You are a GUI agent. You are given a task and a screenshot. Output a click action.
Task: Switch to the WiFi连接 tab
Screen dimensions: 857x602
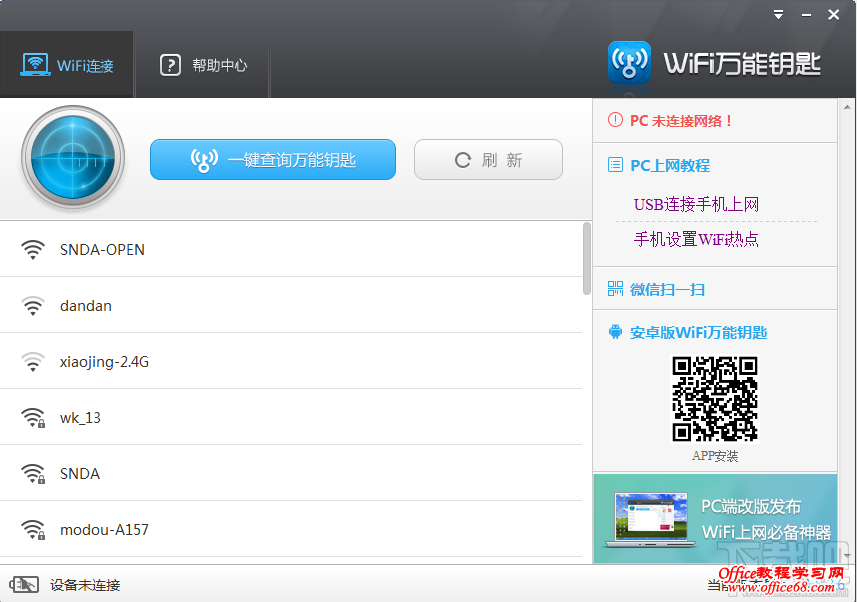67,64
